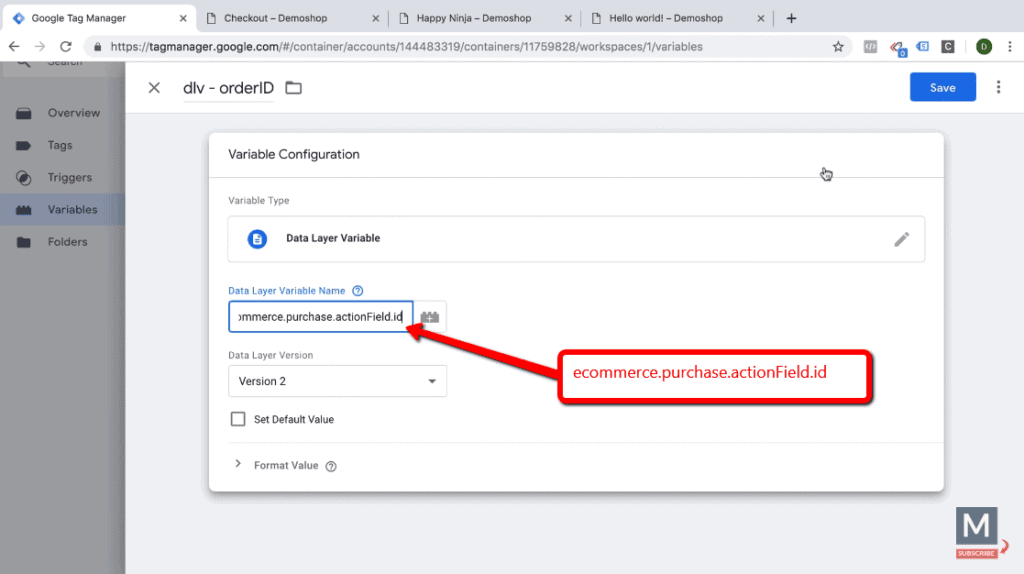This screenshot has height=574, width=1024.
Task: Go back in browser history
Action: 14,46
